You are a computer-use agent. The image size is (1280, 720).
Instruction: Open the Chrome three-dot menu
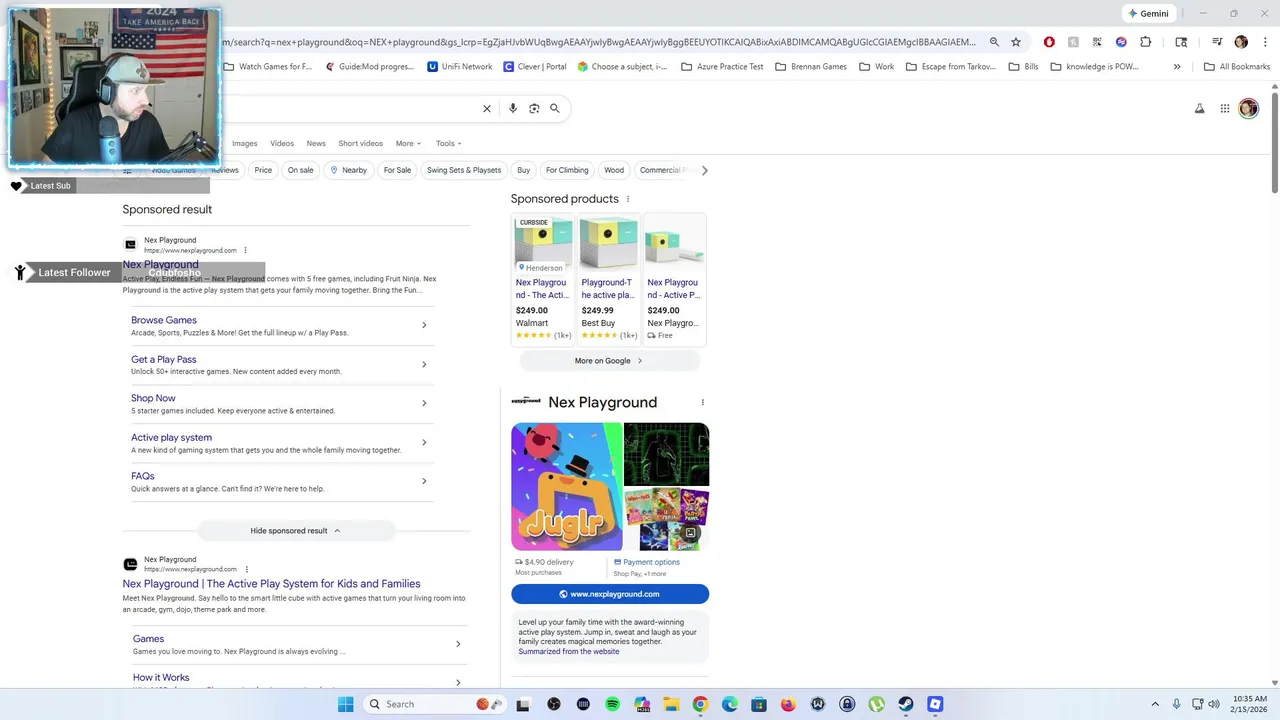tap(1264, 42)
